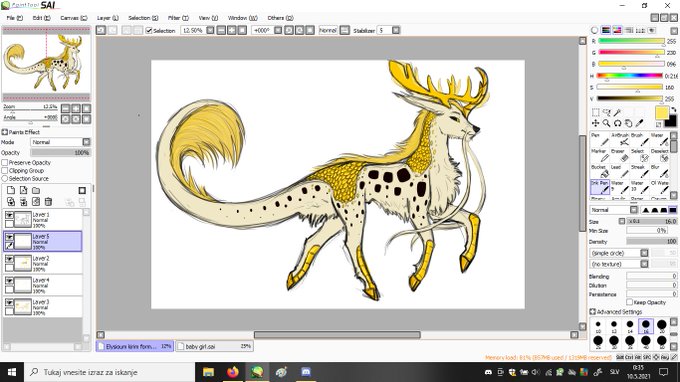Toggle the HSV slider panel icon
Viewport: 680px width, 382px height.
[x=617, y=30]
